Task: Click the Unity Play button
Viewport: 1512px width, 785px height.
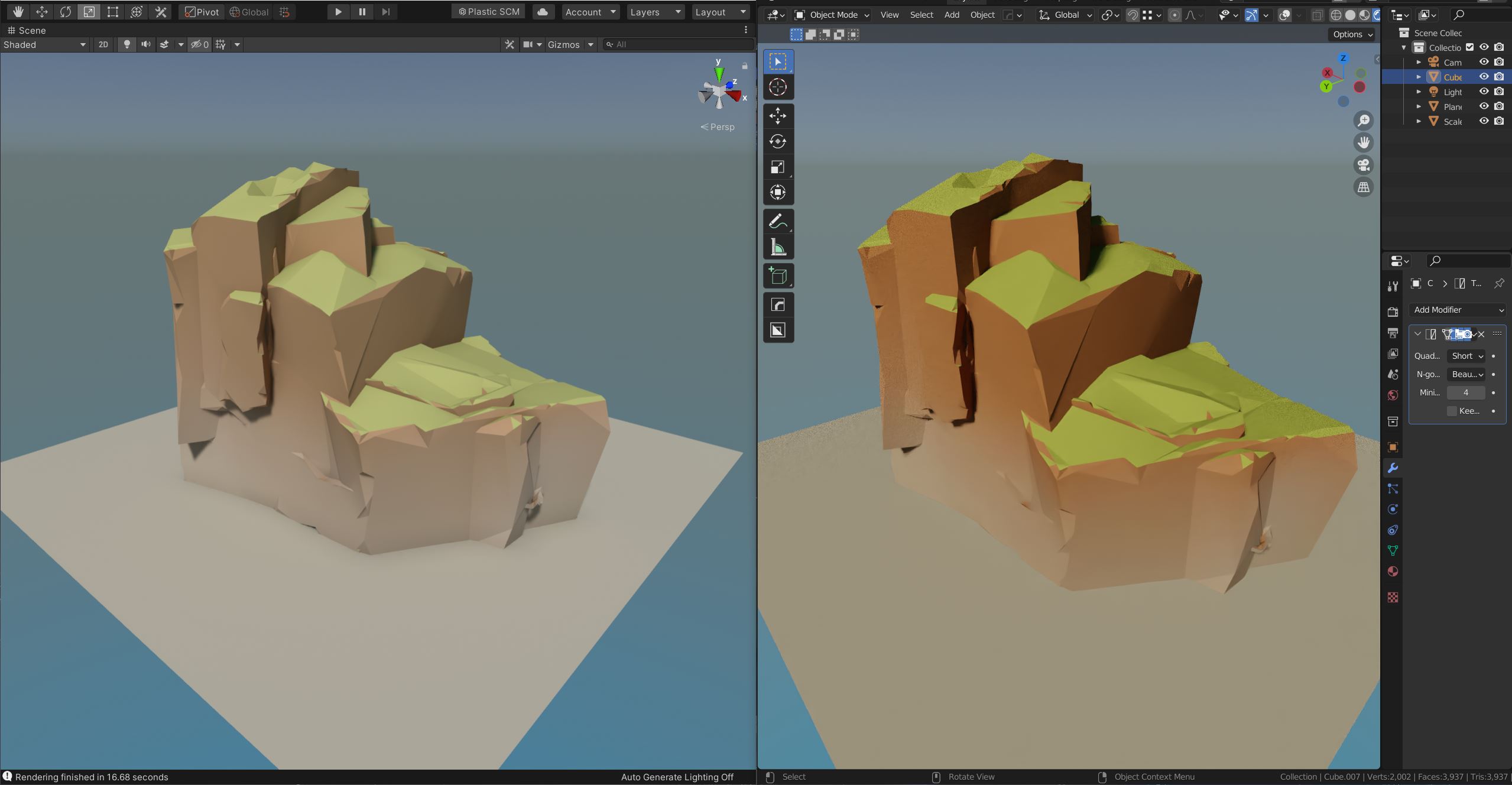Action: [x=338, y=12]
